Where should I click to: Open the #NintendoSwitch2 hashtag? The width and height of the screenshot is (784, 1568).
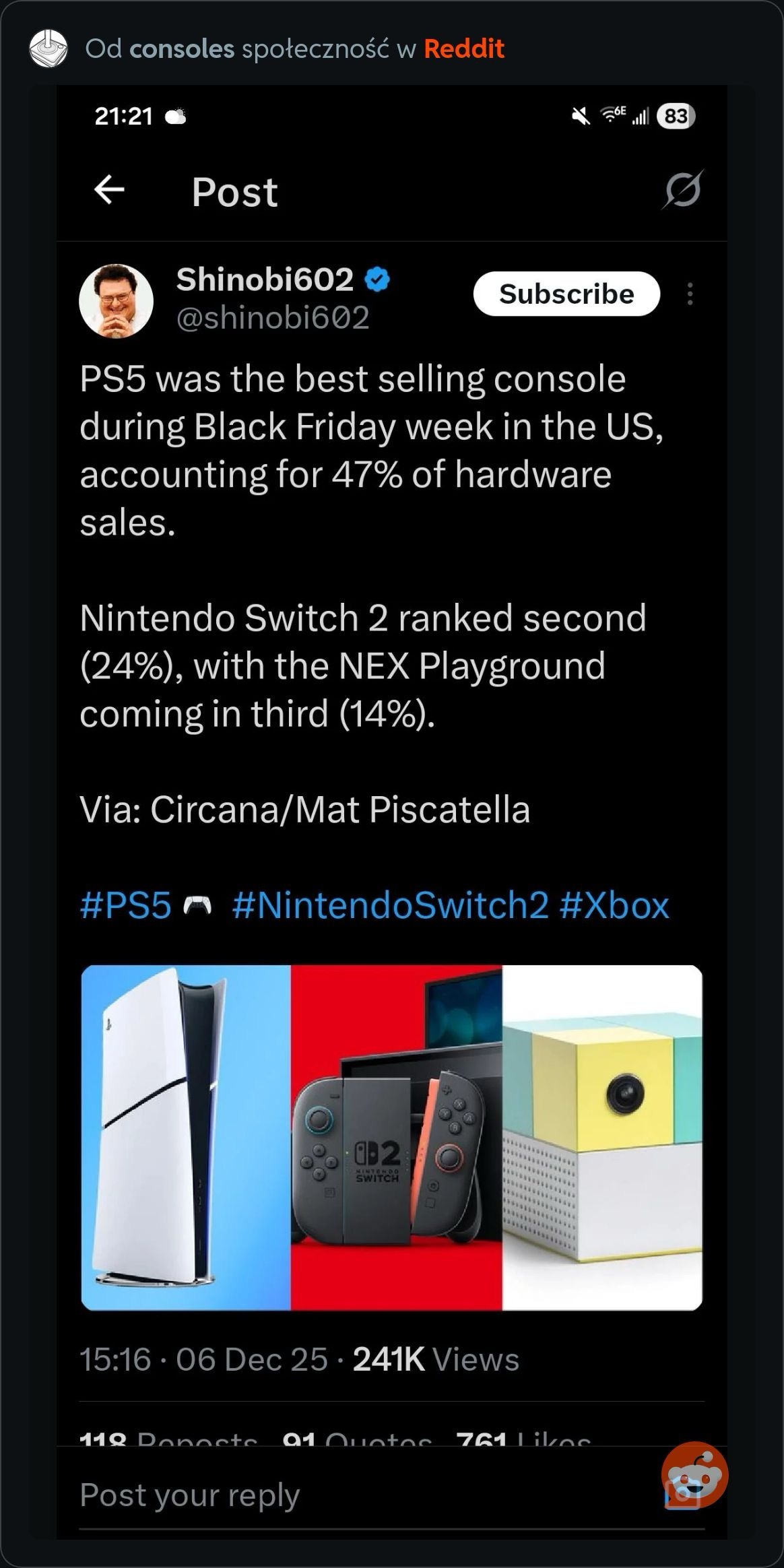(390, 905)
